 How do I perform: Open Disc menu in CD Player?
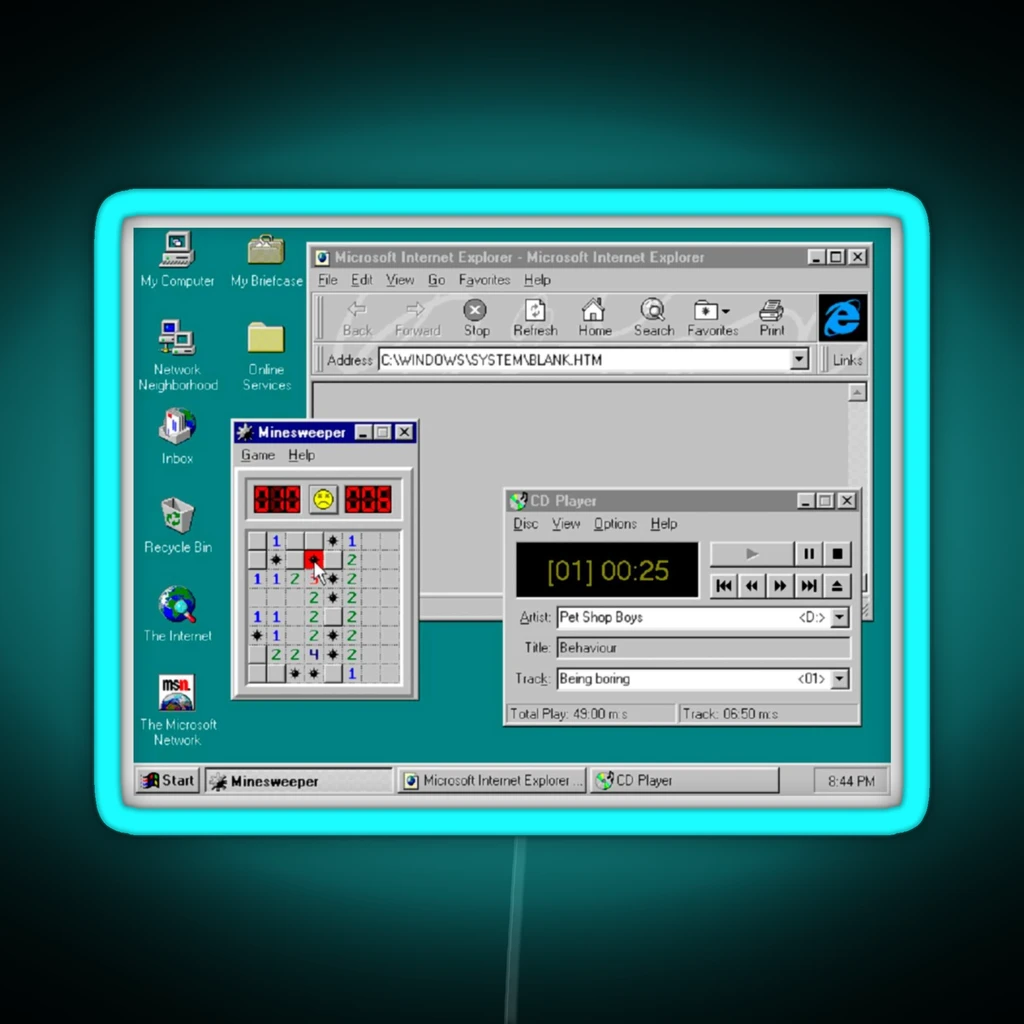click(x=525, y=523)
